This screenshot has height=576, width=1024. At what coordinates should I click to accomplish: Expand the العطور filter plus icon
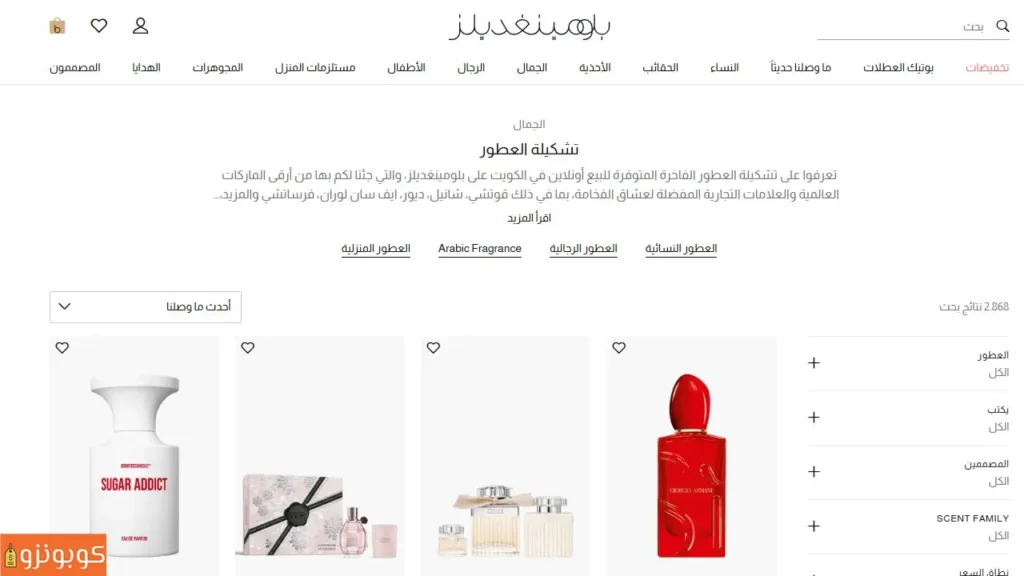tap(814, 363)
